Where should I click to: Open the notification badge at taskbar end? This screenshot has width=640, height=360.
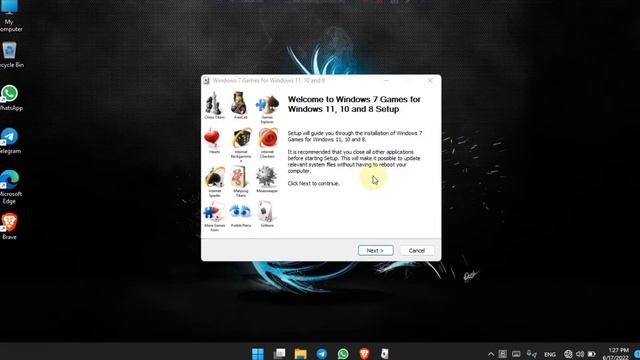[x=637, y=354]
